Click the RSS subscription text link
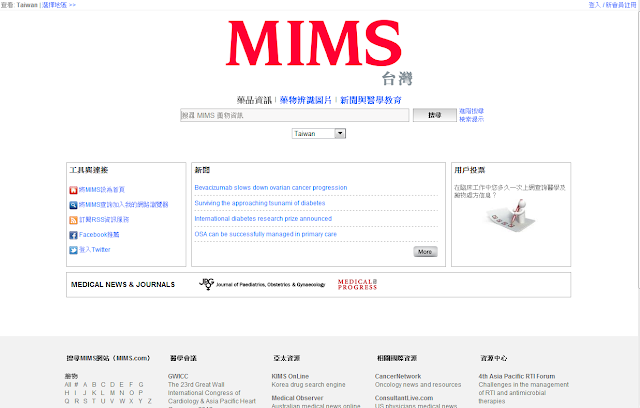Image resolution: width=640 pixels, height=408 pixels. click(104, 220)
